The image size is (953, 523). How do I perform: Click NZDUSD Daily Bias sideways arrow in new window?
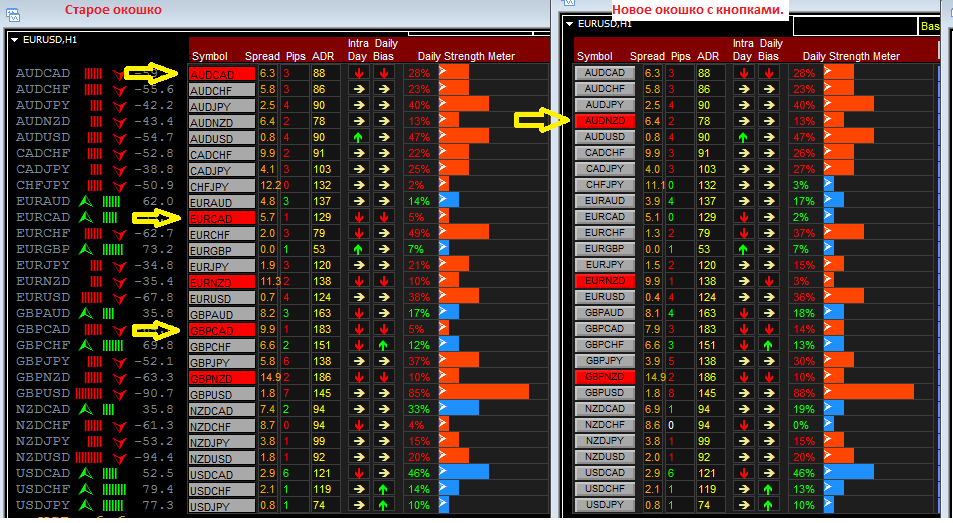pos(769,457)
